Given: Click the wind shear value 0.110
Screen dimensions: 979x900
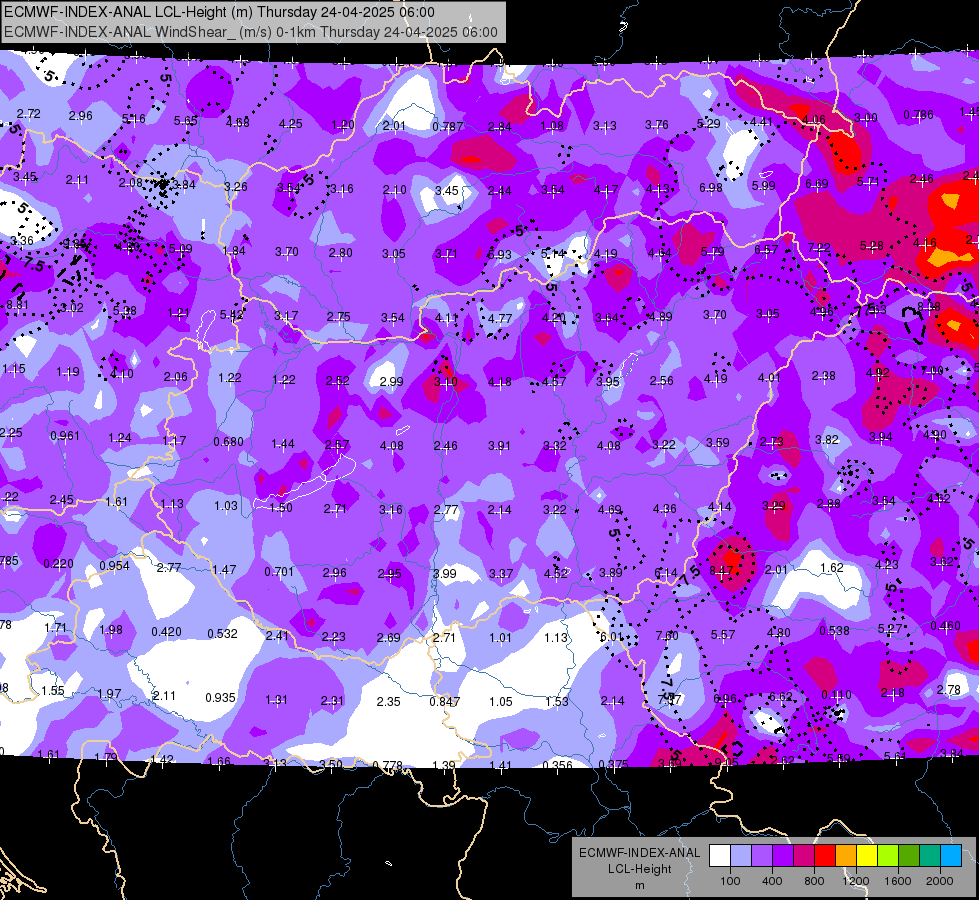Looking at the screenshot, I should [837, 695].
